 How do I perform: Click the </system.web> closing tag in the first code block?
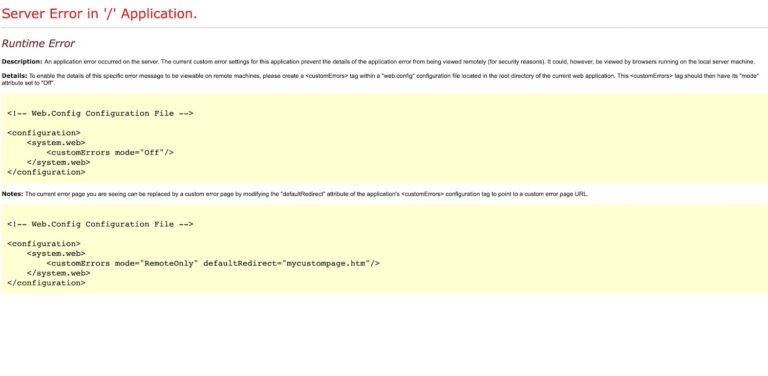click(x=59, y=162)
